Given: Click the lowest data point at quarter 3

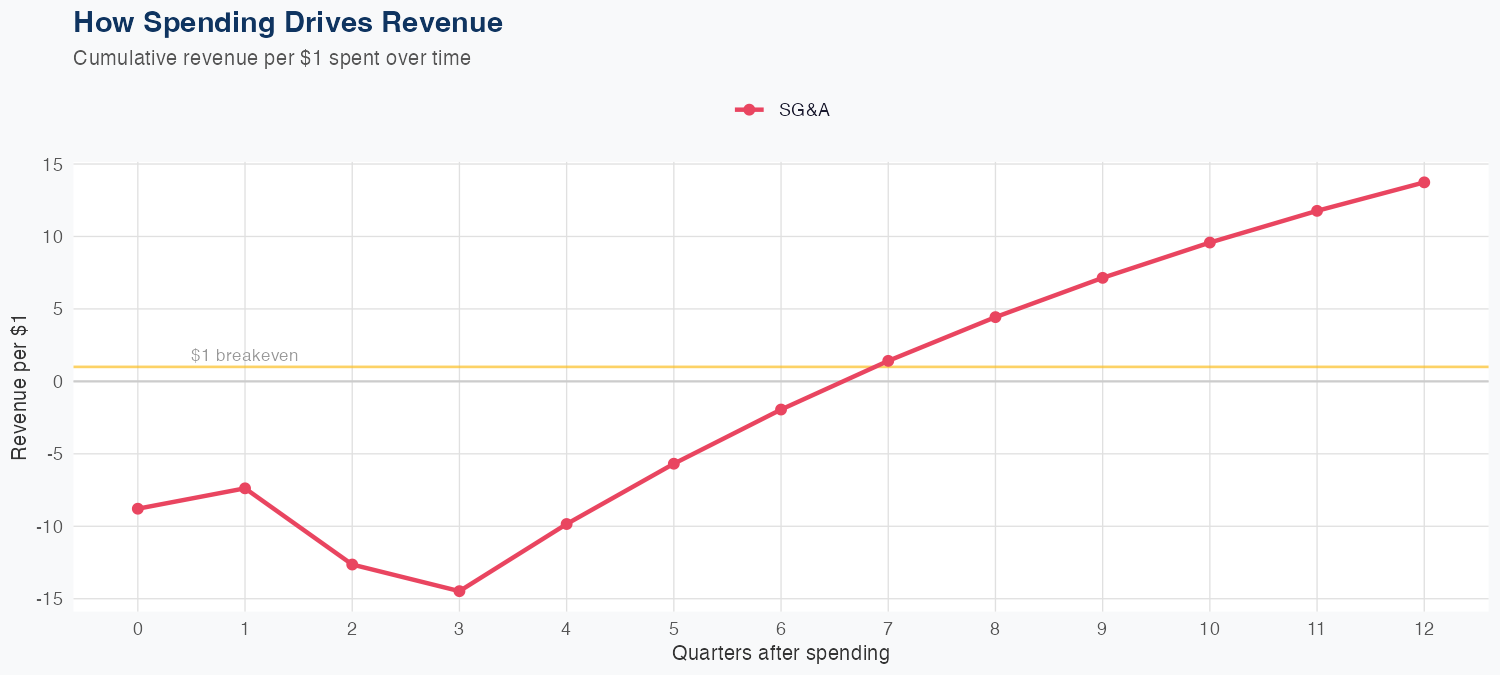Looking at the screenshot, I should [459, 591].
